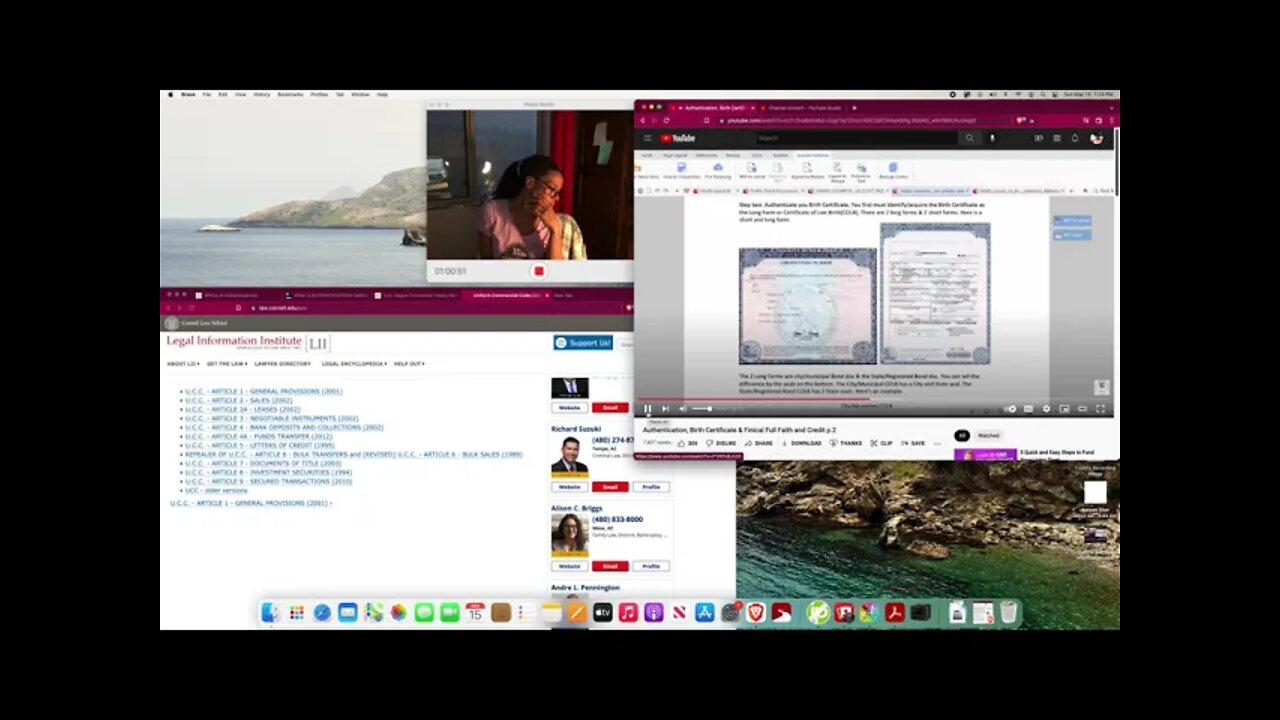Open the History menu in menu bar
The width and height of the screenshot is (1280, 720).
(x=261, y=94)
